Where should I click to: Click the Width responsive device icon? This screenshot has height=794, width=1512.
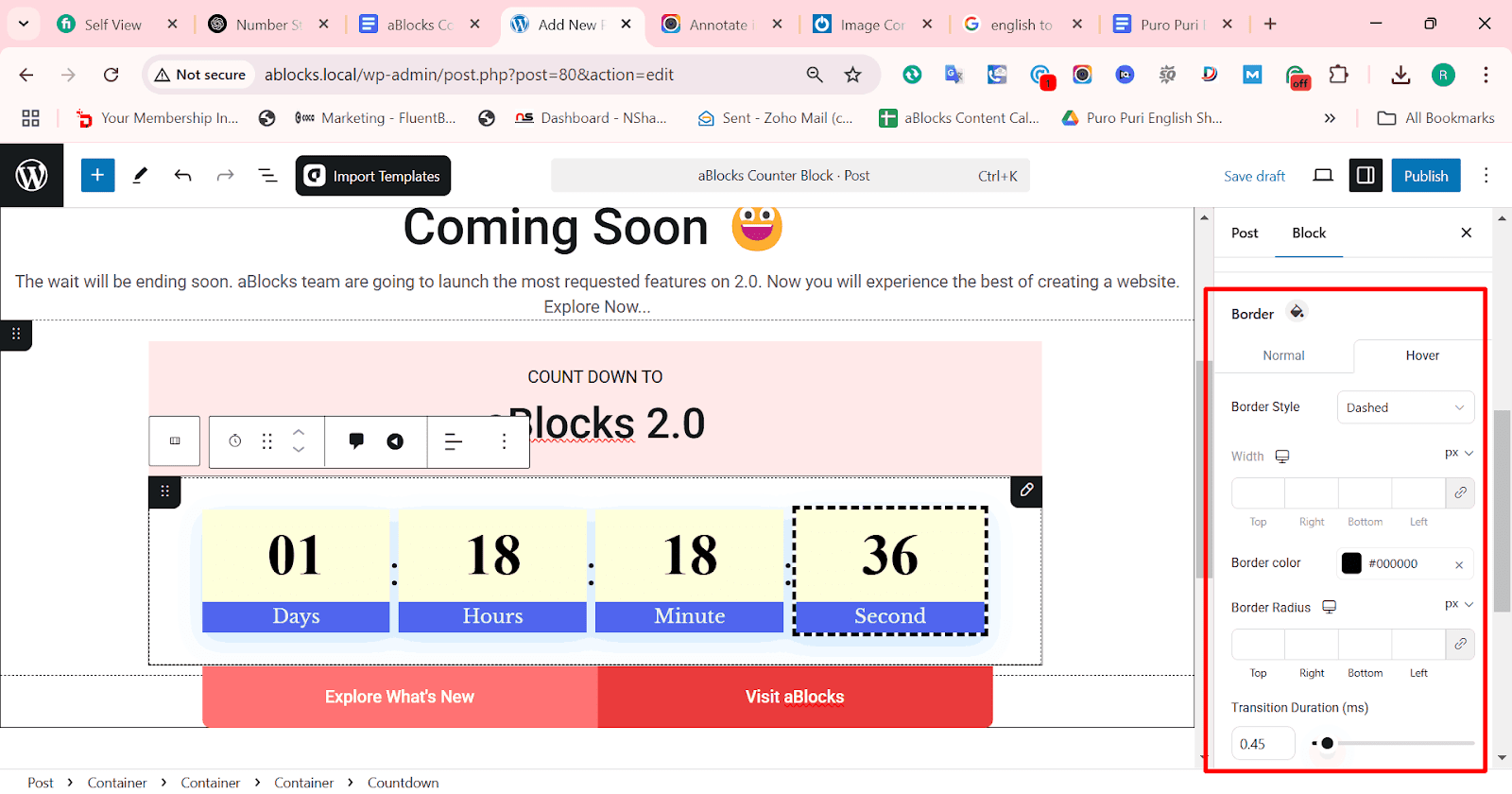click(x=1282, y=457)
